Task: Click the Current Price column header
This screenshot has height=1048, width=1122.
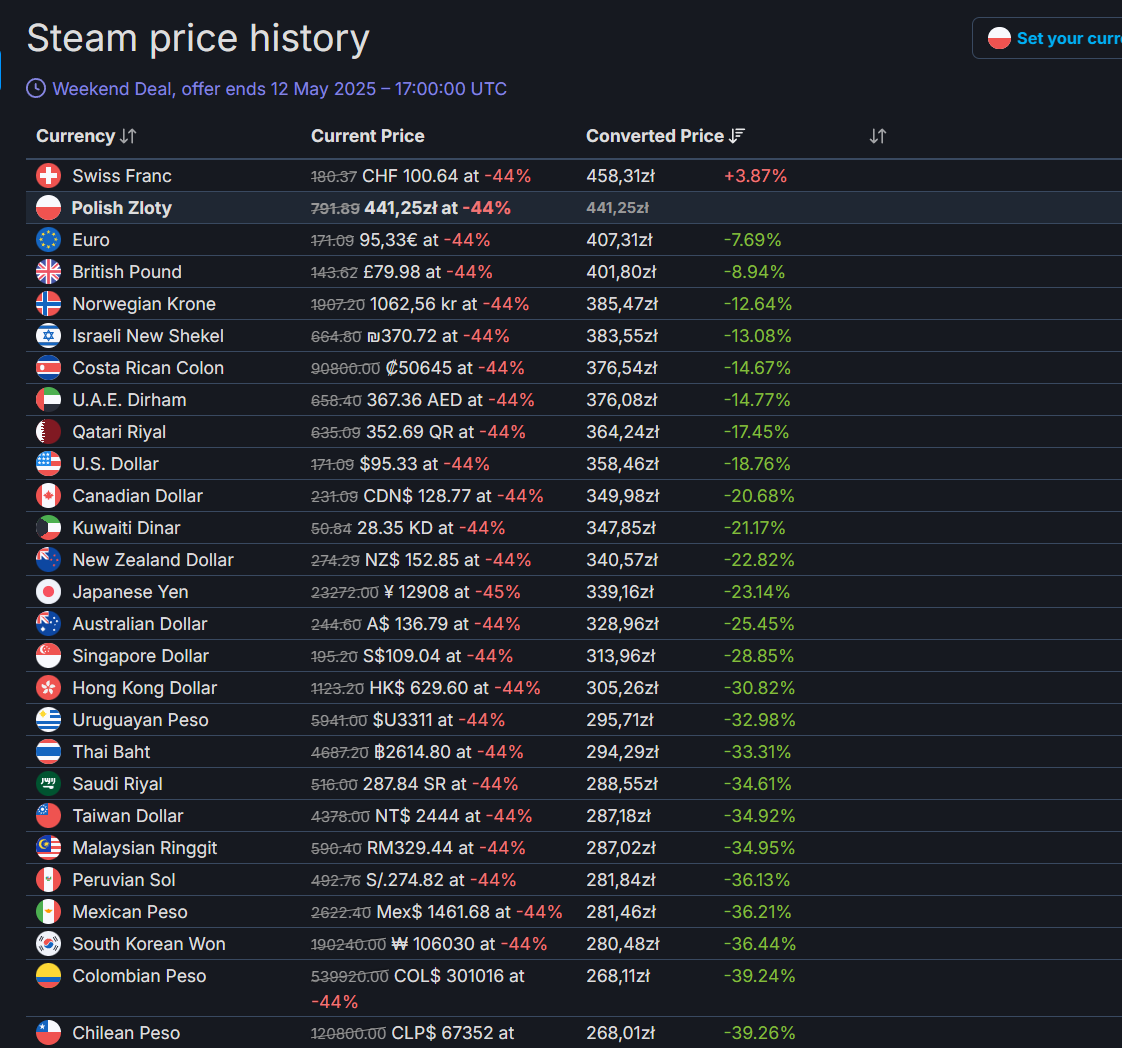Action: [368, 136]
